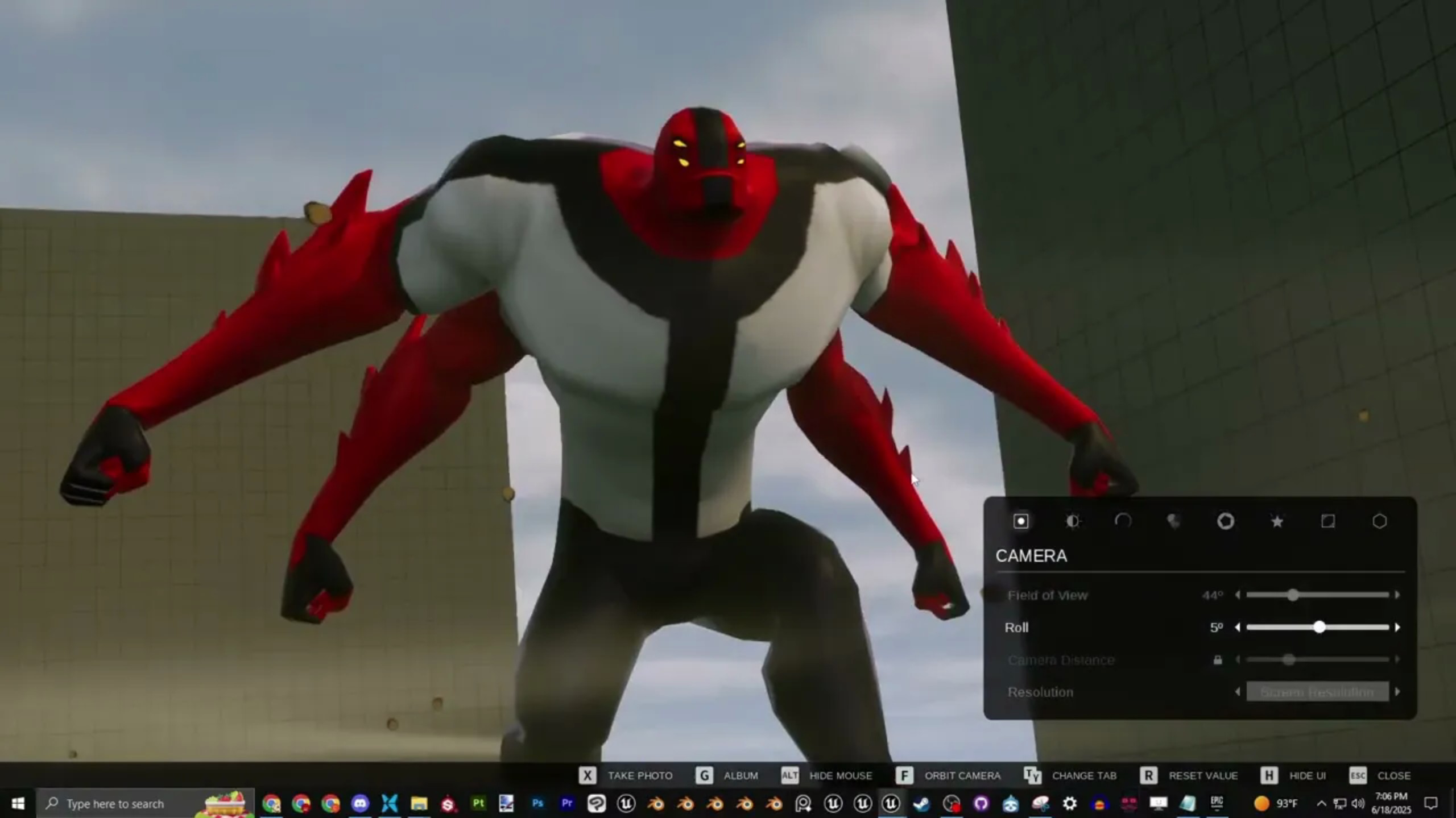Click the 5° Roll value
The height and width of the screenshot is (818, 1456).
[x=1217, y=628]
